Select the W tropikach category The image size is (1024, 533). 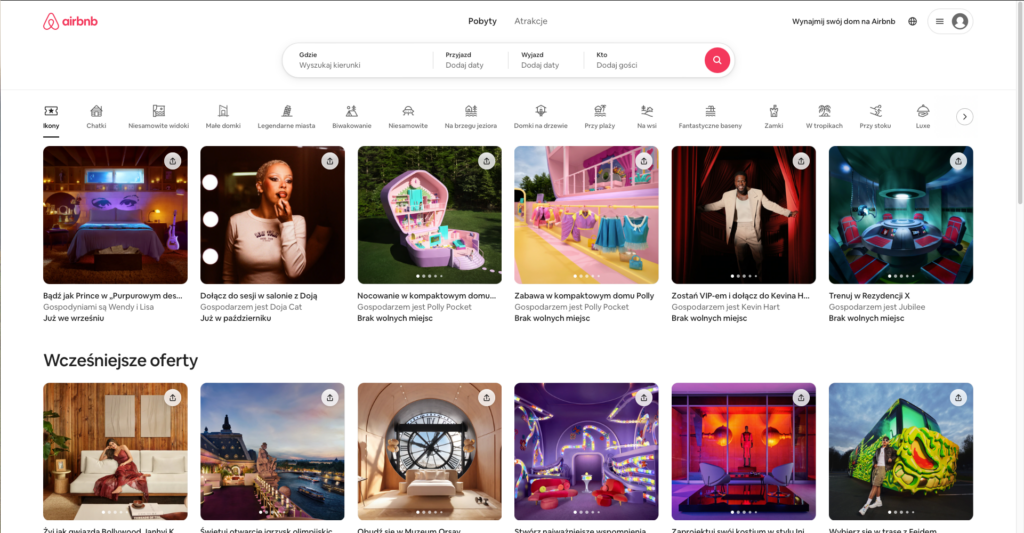pos(824,116)
